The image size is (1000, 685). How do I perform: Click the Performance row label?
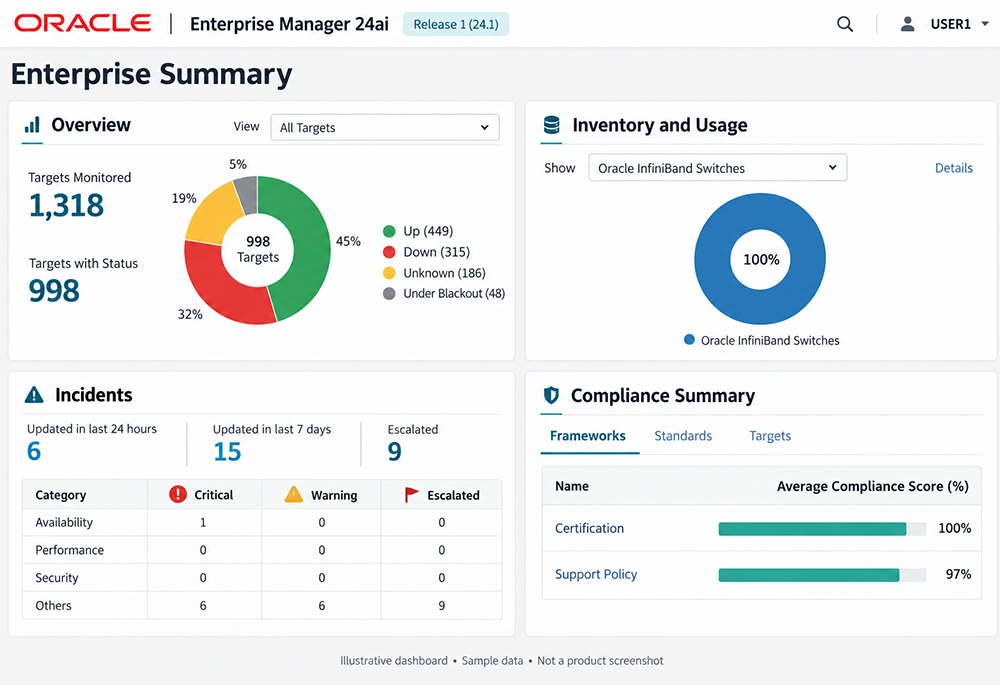click(x=70, y=550)
